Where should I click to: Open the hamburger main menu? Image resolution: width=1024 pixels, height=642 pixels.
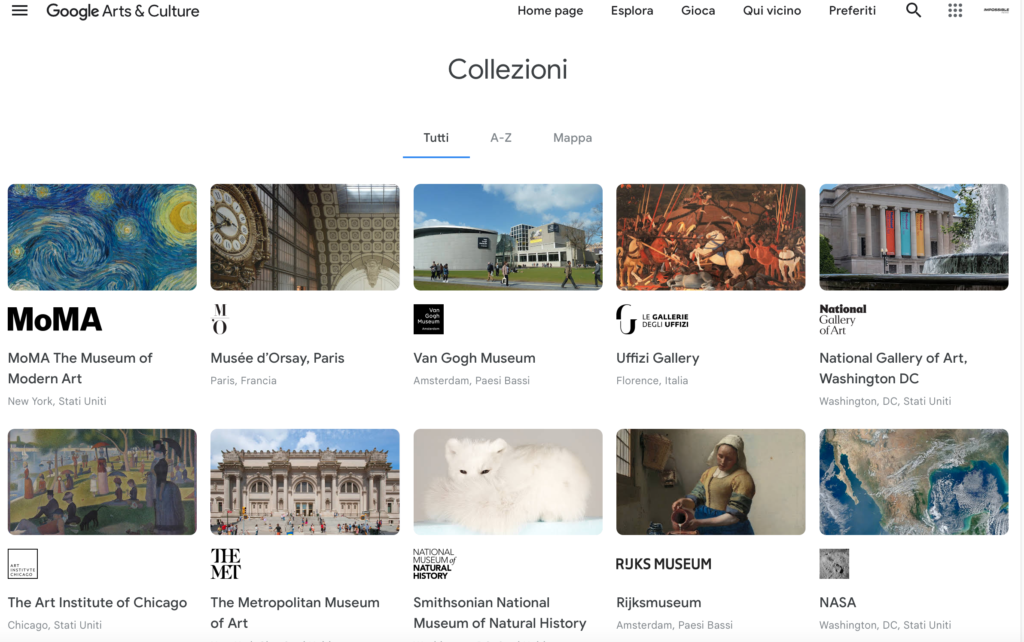point(20,10)
